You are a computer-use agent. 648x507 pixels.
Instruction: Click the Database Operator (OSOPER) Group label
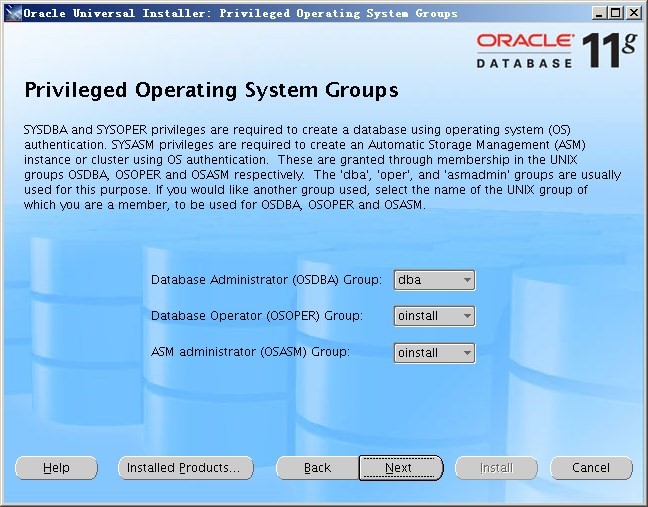point(256,316)
